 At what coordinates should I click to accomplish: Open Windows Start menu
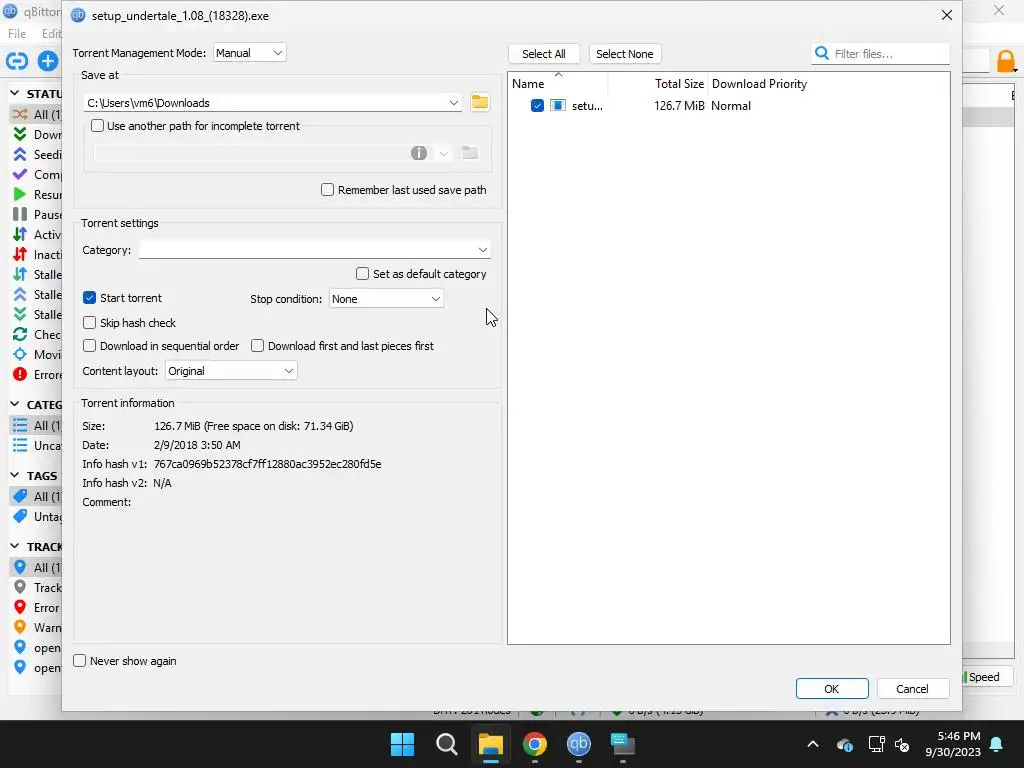point(402,744)
